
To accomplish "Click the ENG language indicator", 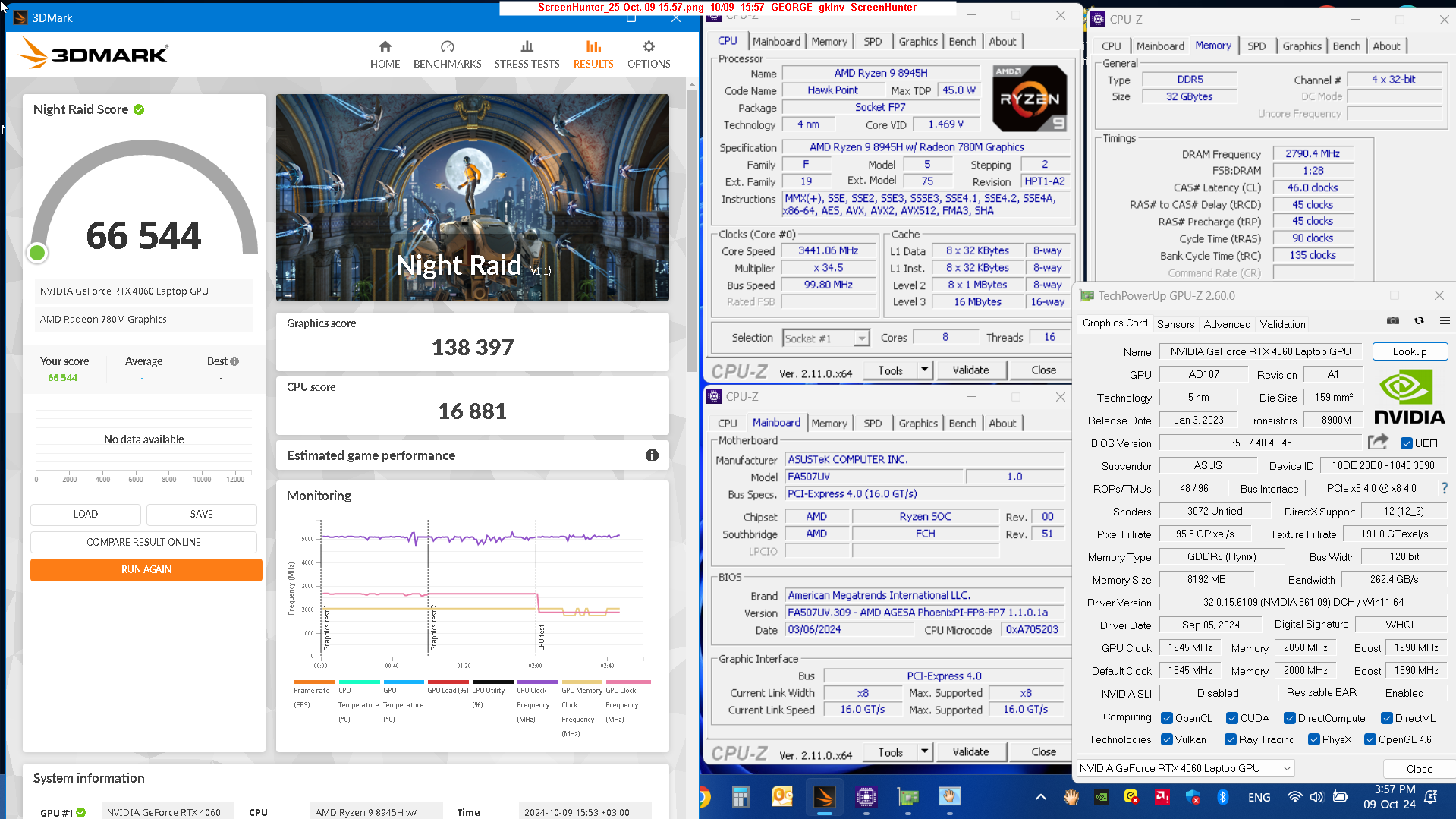I will [1259, 797].
